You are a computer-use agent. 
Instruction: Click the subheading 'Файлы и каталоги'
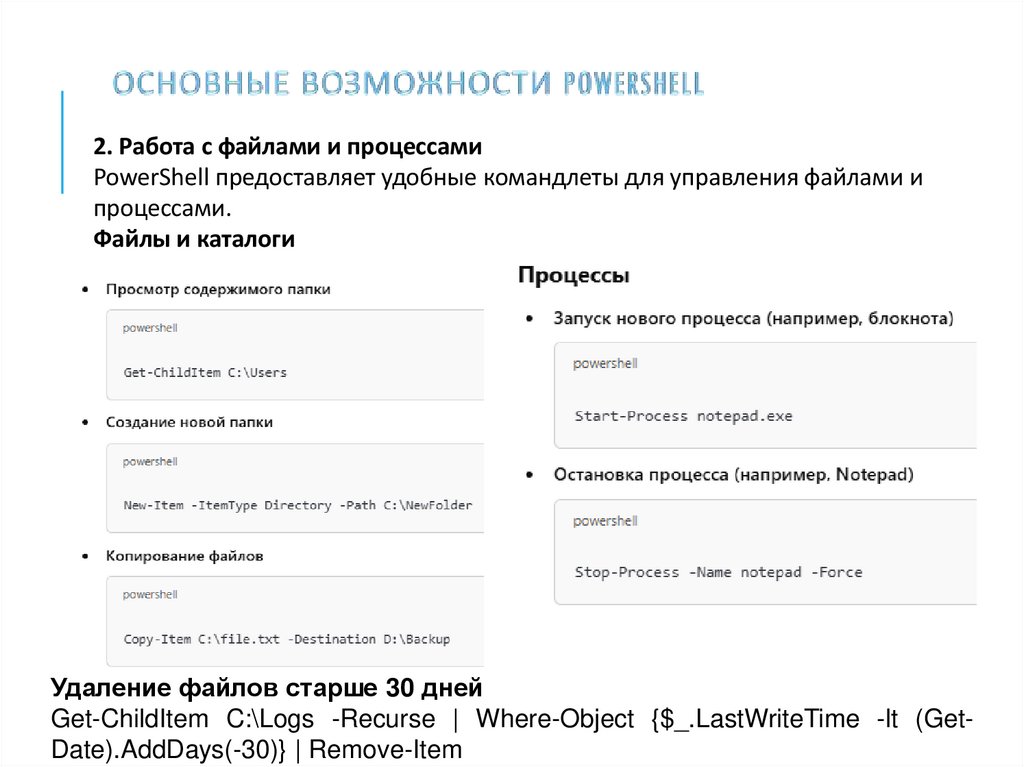tap(194, 239)
